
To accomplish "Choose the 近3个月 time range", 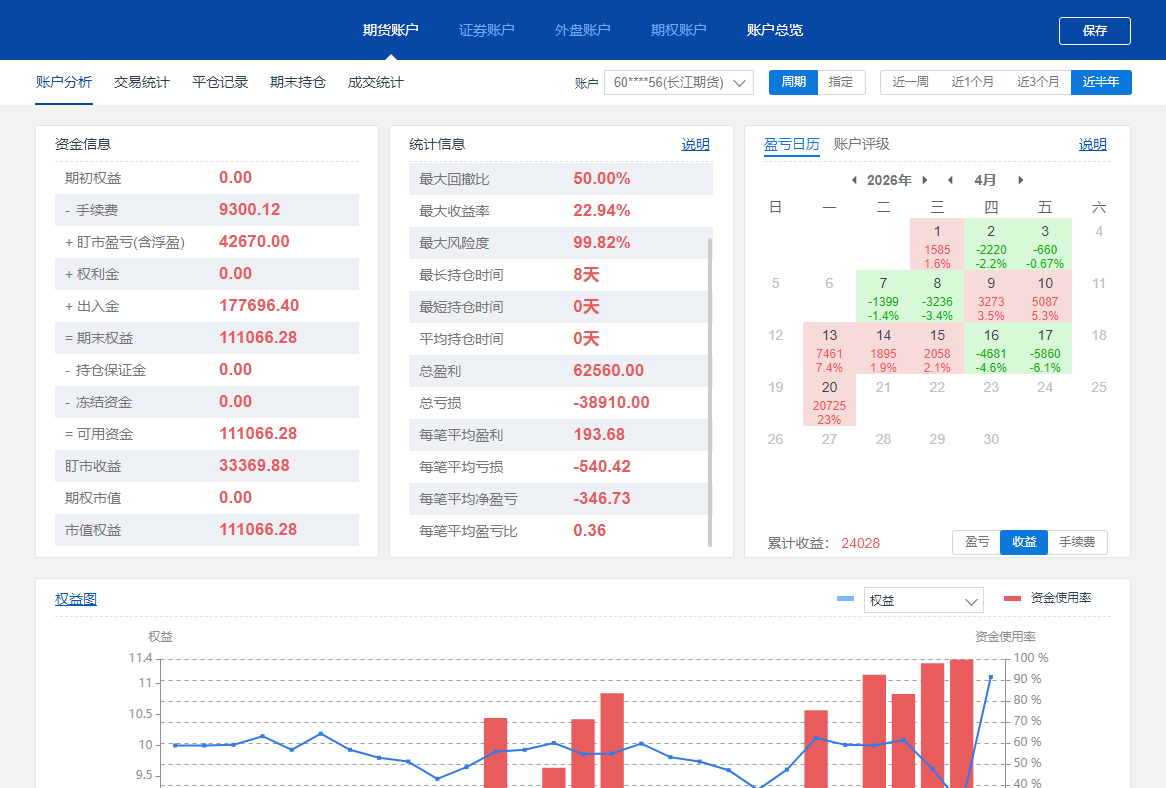I will pyautogui.click(x=1038, y=82).
